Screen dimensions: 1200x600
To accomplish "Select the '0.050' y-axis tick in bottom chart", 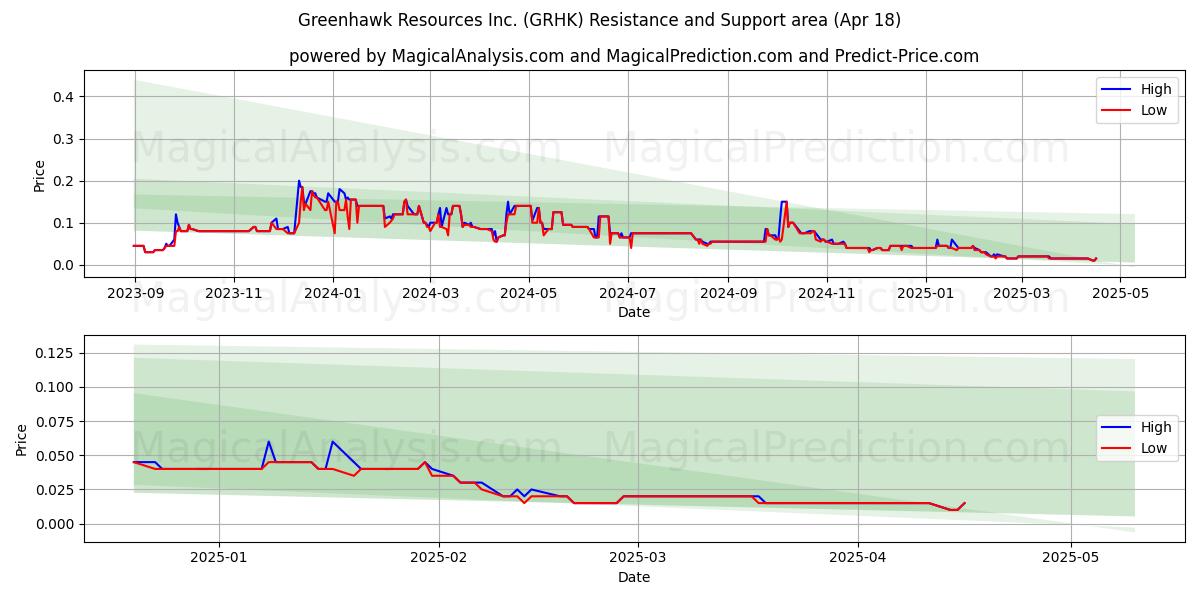I will point(57,456).
